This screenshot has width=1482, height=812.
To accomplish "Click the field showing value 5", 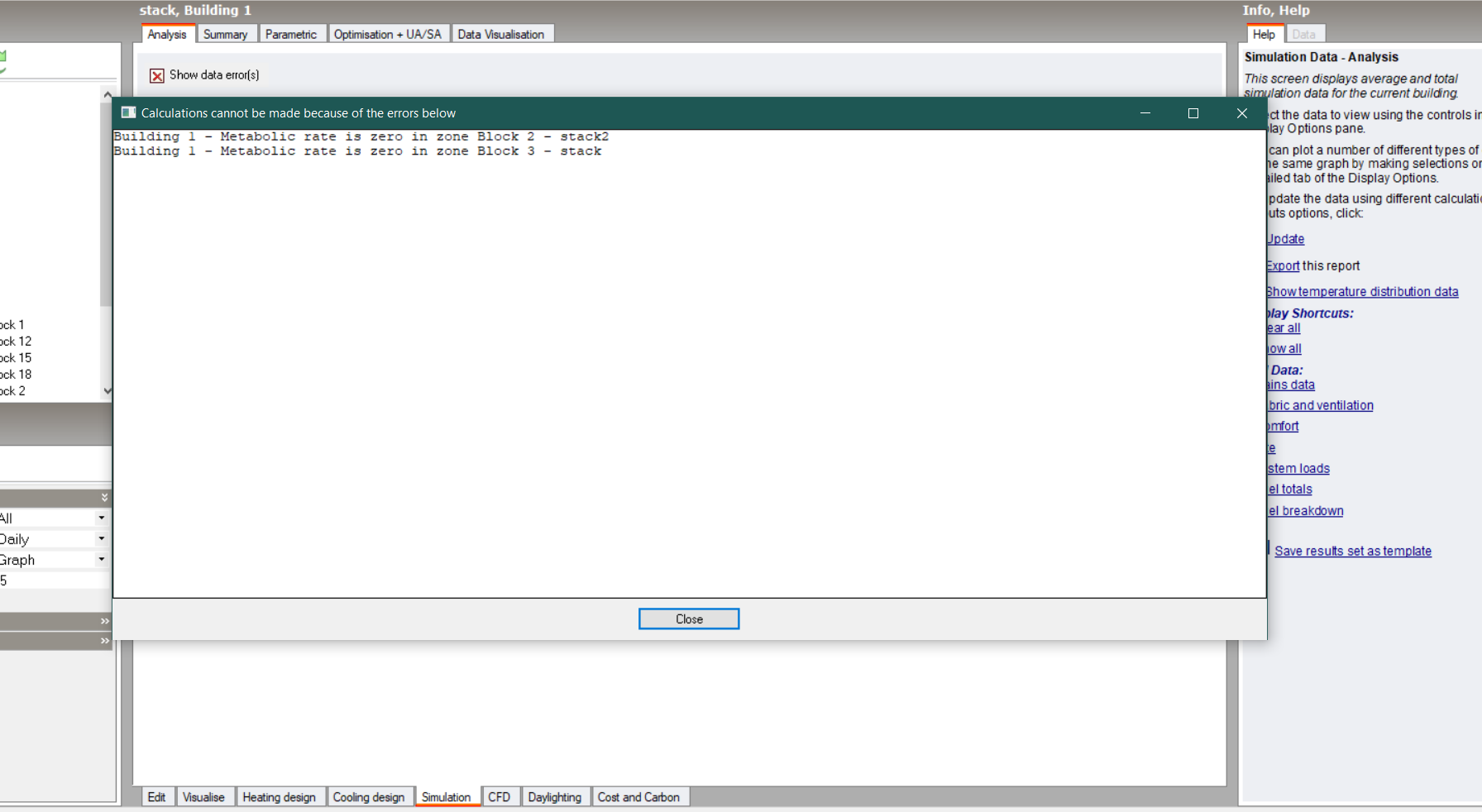I will [x=55, y=580].
